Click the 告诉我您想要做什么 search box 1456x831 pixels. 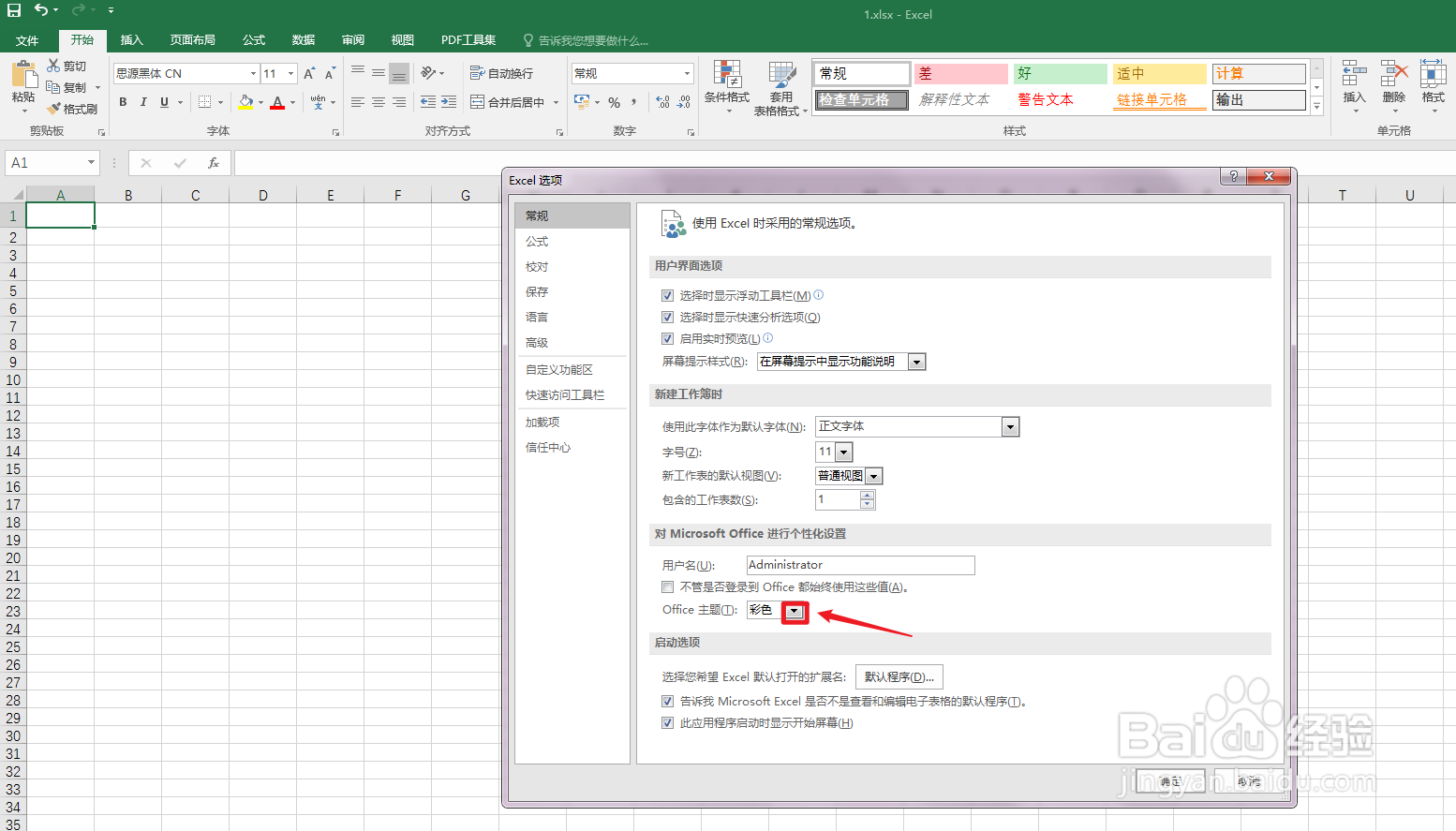[x=586, y=40]
